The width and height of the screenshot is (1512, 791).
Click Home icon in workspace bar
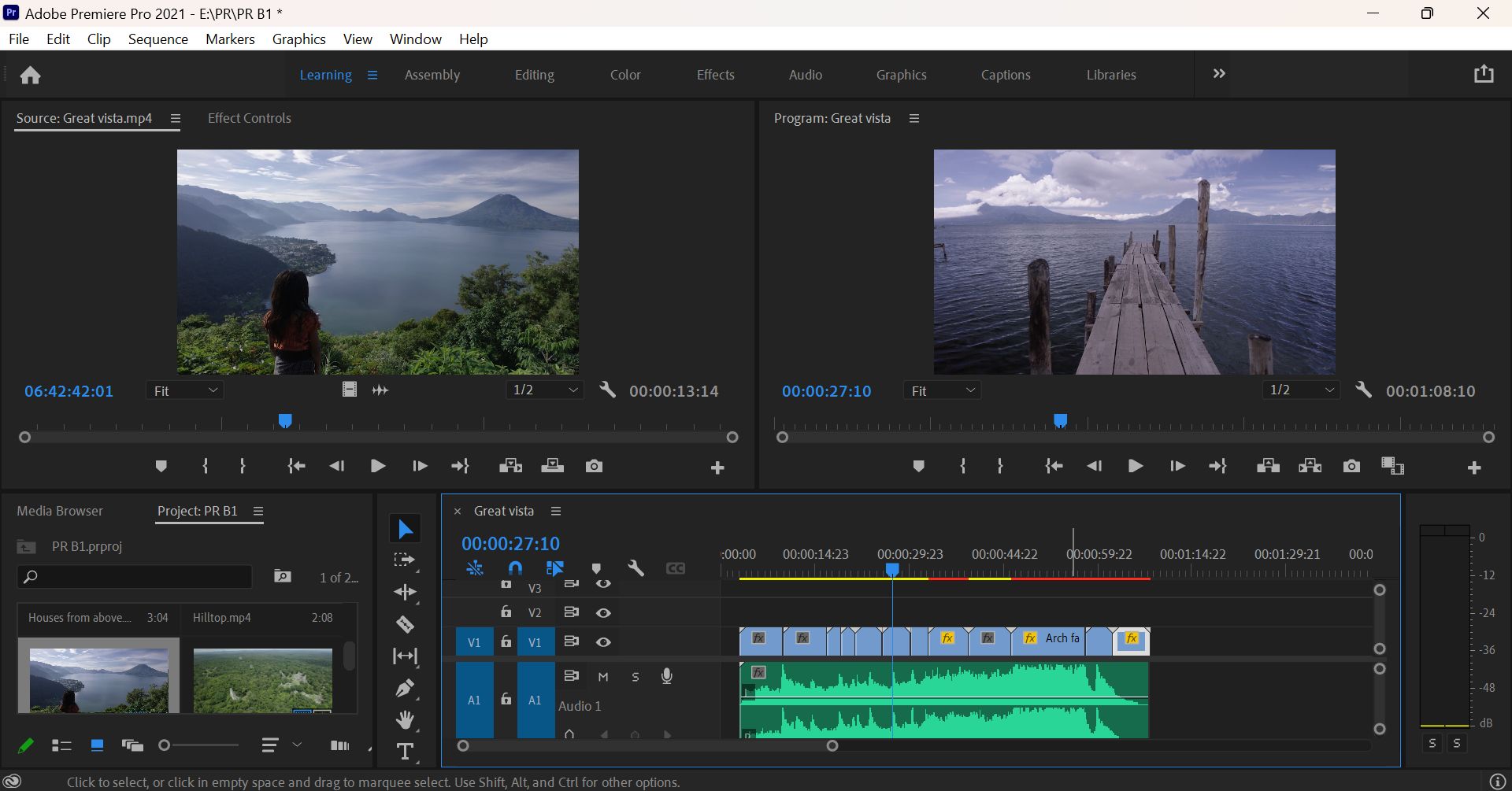point(30,75)
